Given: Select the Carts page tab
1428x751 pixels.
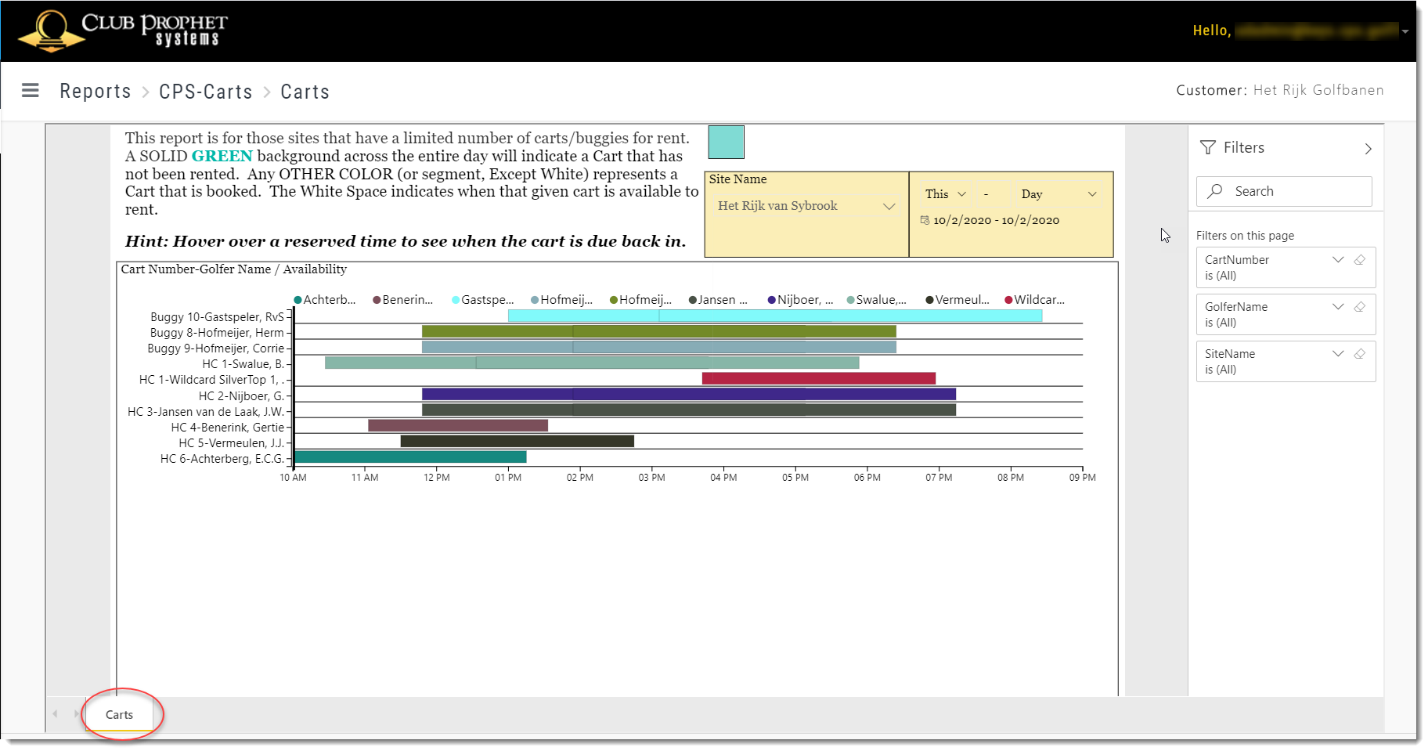Looking at the screenshot, I should pos(120,714).
